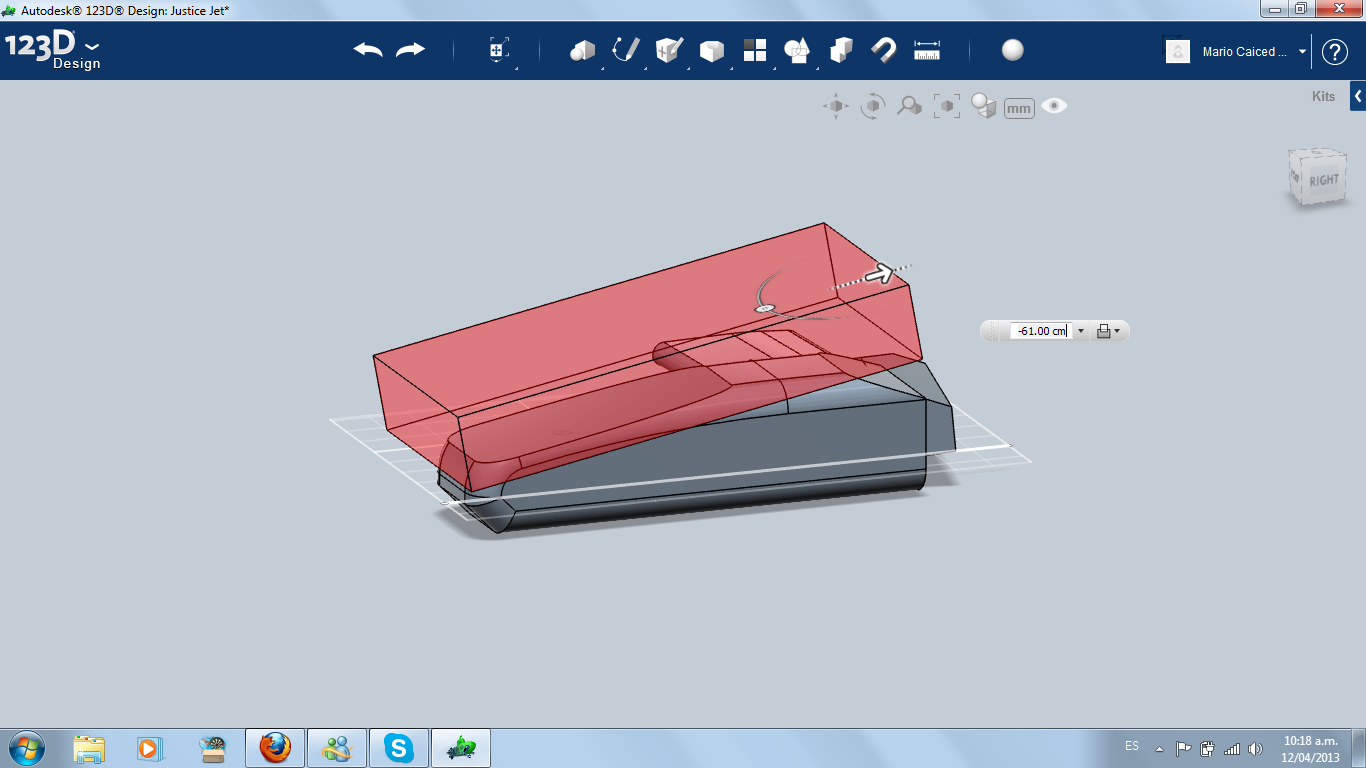
Task: Open Windows Live Messenger from taskbar
Action: point(337,748)
